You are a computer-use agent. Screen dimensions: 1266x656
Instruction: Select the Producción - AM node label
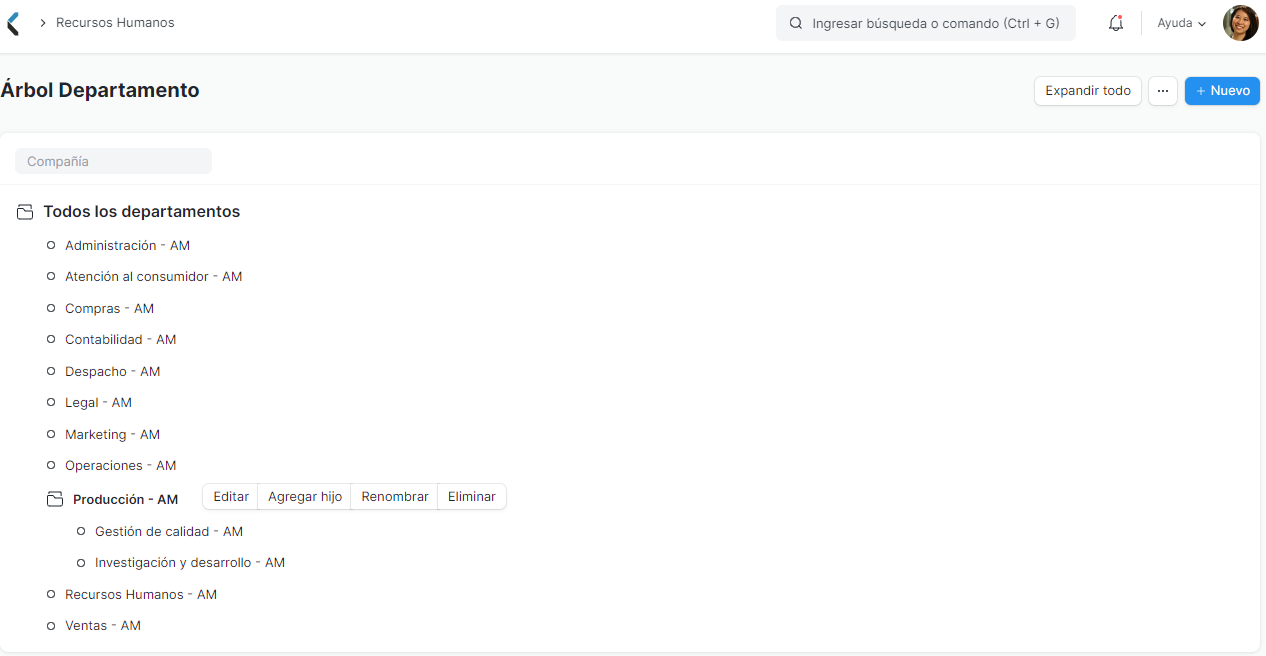coord(126,500)
